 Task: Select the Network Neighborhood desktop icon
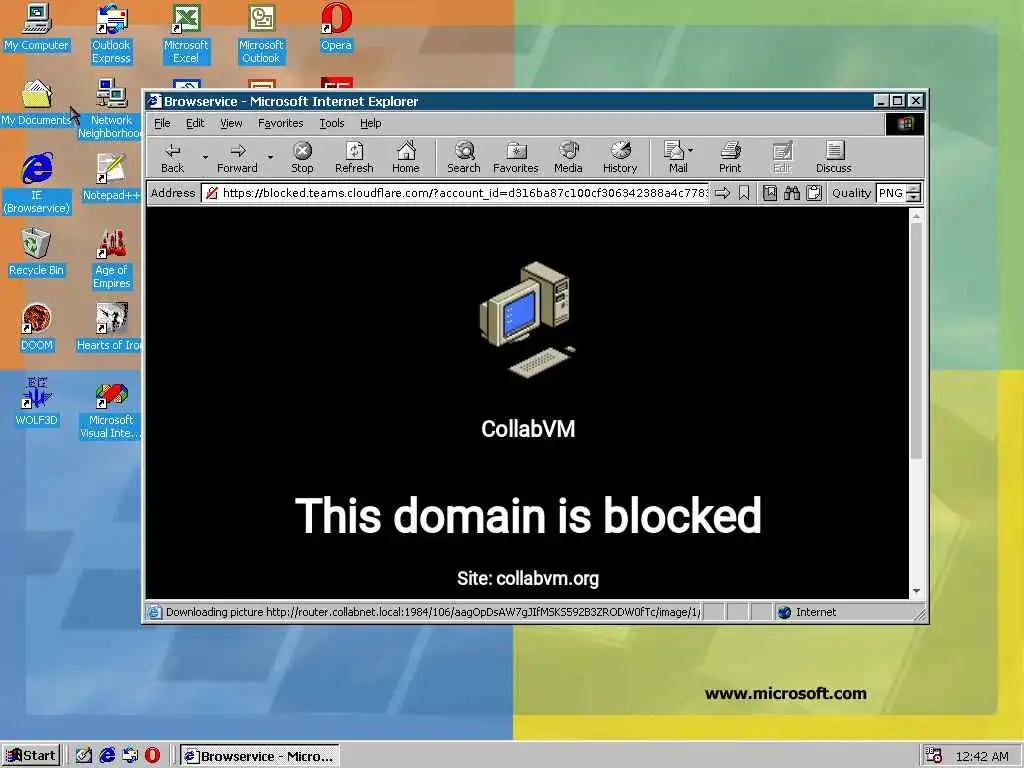111,109
